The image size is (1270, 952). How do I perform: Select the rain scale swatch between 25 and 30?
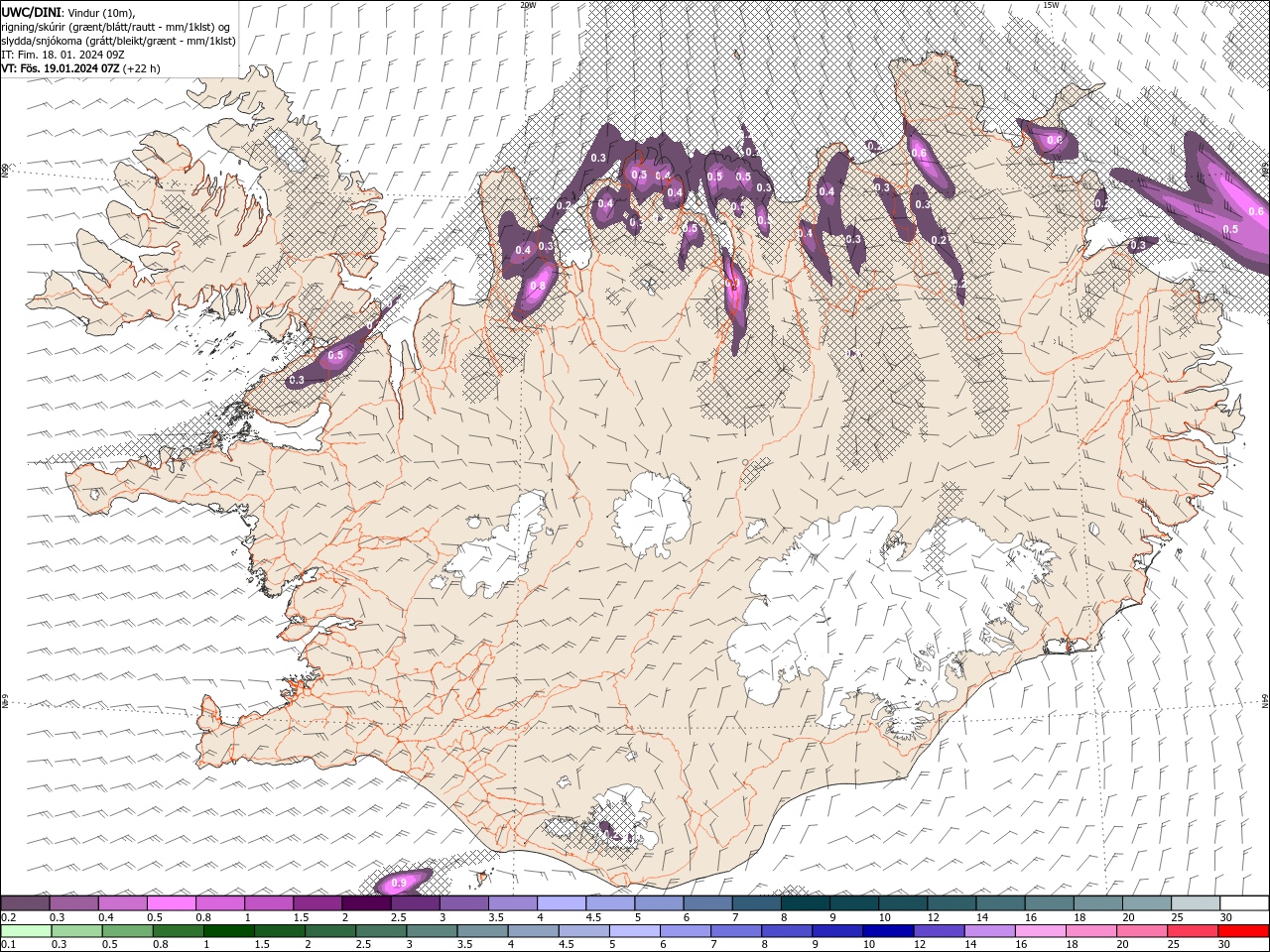tap(1195, 931)
